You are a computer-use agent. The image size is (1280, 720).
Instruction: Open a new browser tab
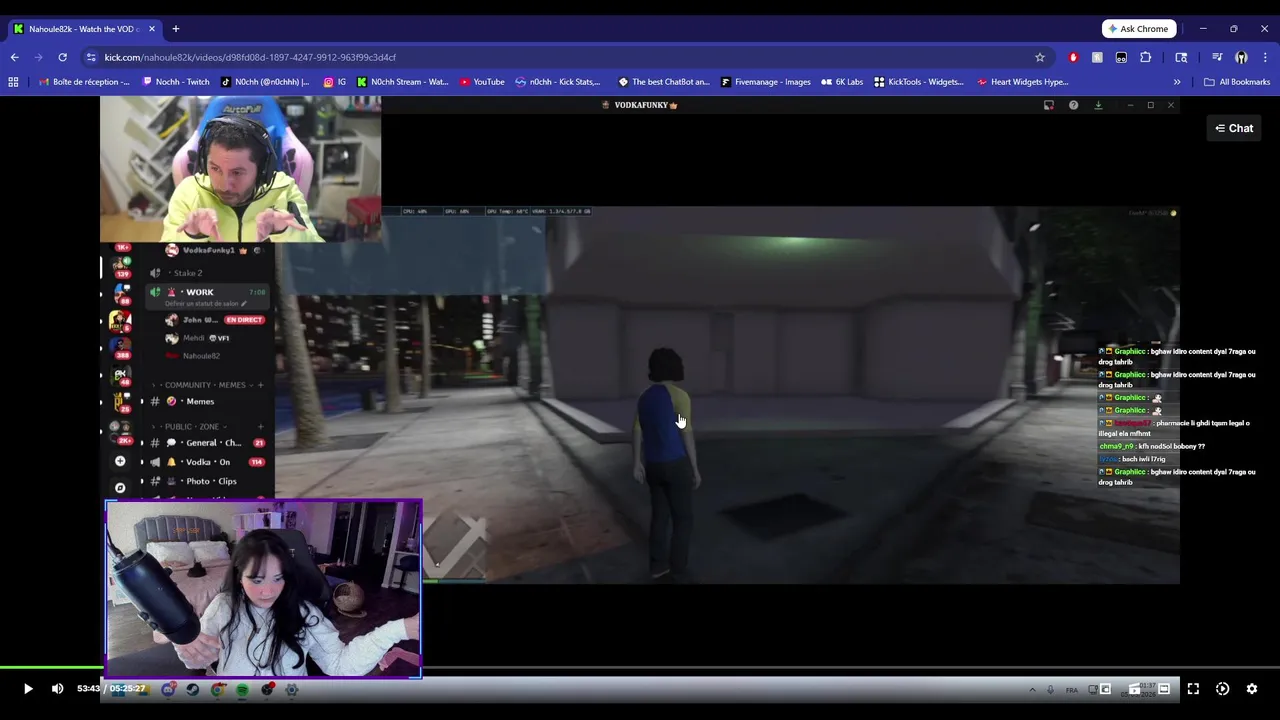click(x=175, y=29)
